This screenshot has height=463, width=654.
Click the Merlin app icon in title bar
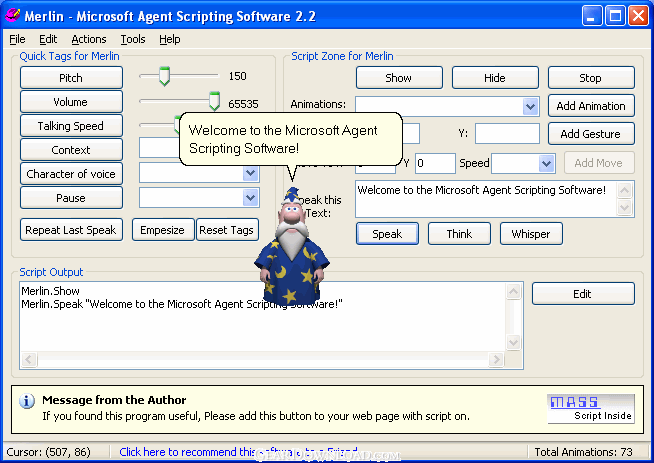click(x=12, y=15)
